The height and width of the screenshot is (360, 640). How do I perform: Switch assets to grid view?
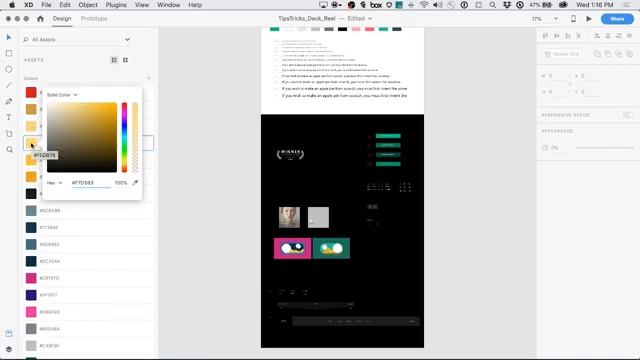point(125,60)
